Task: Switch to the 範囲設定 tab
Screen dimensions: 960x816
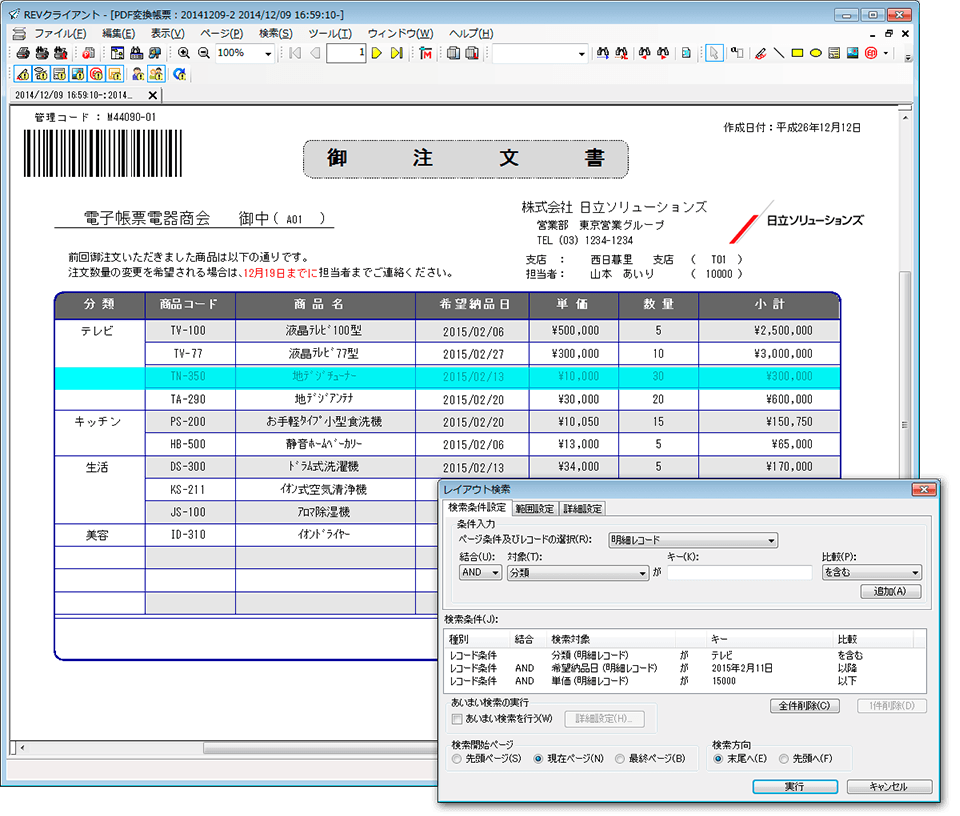Action: pos(534,509)
